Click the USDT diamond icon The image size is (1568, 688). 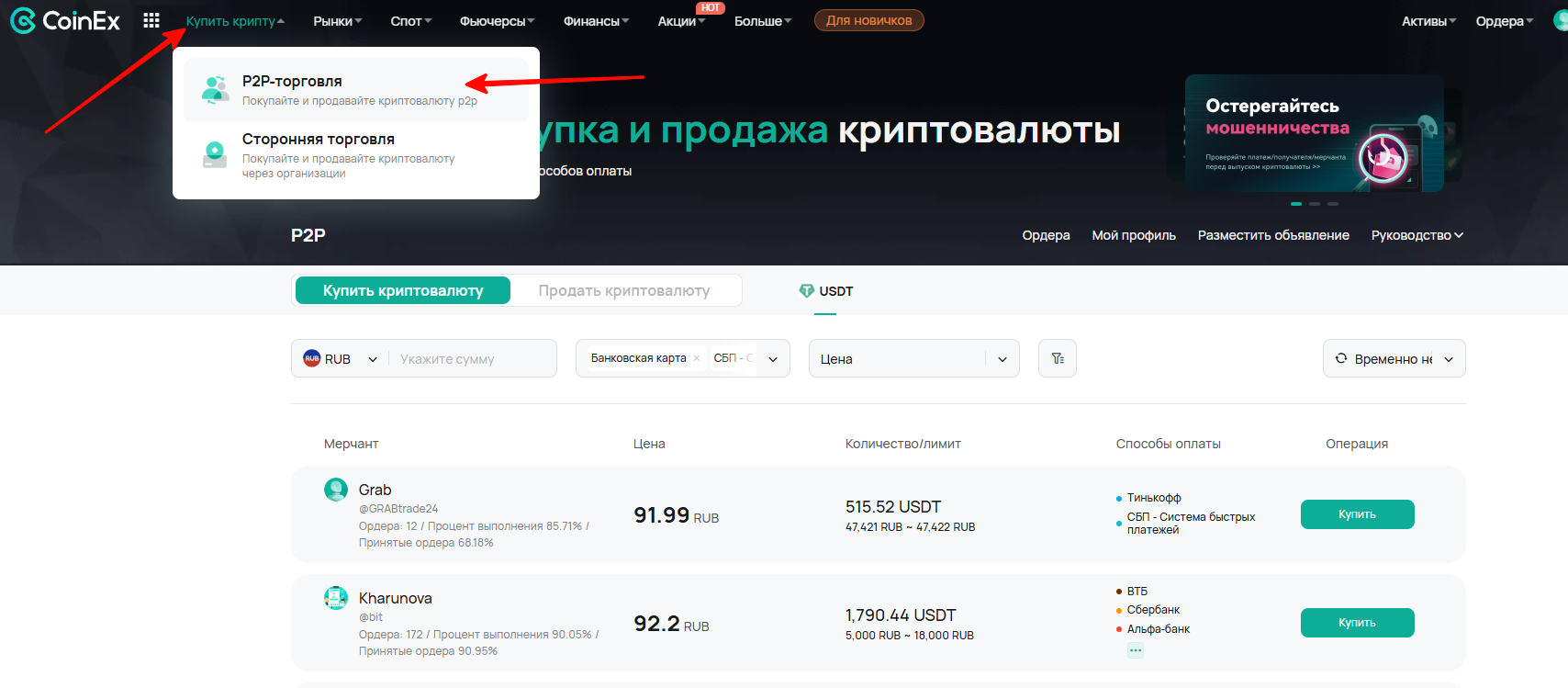point(806,291)
